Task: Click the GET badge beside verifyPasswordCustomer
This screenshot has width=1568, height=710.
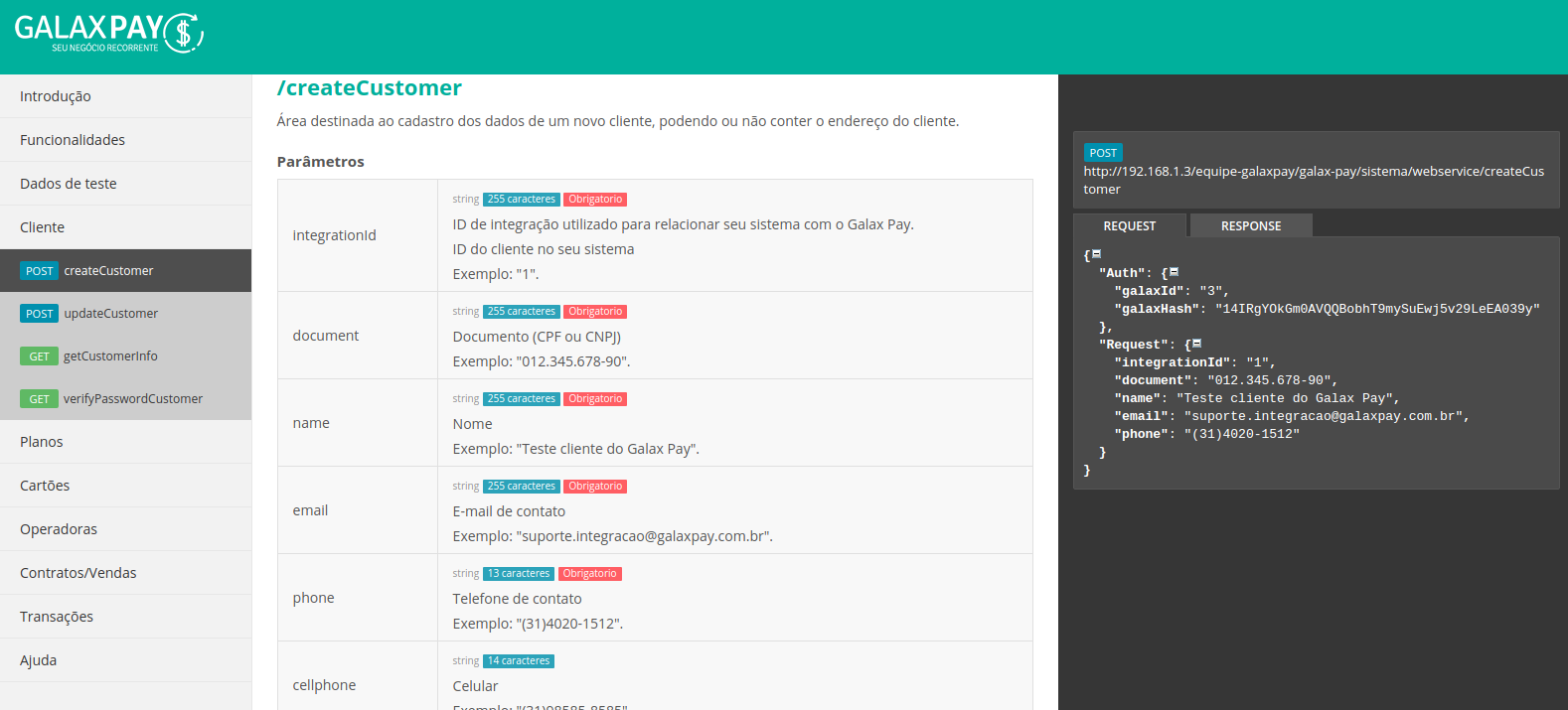Action: coord(39,399)
